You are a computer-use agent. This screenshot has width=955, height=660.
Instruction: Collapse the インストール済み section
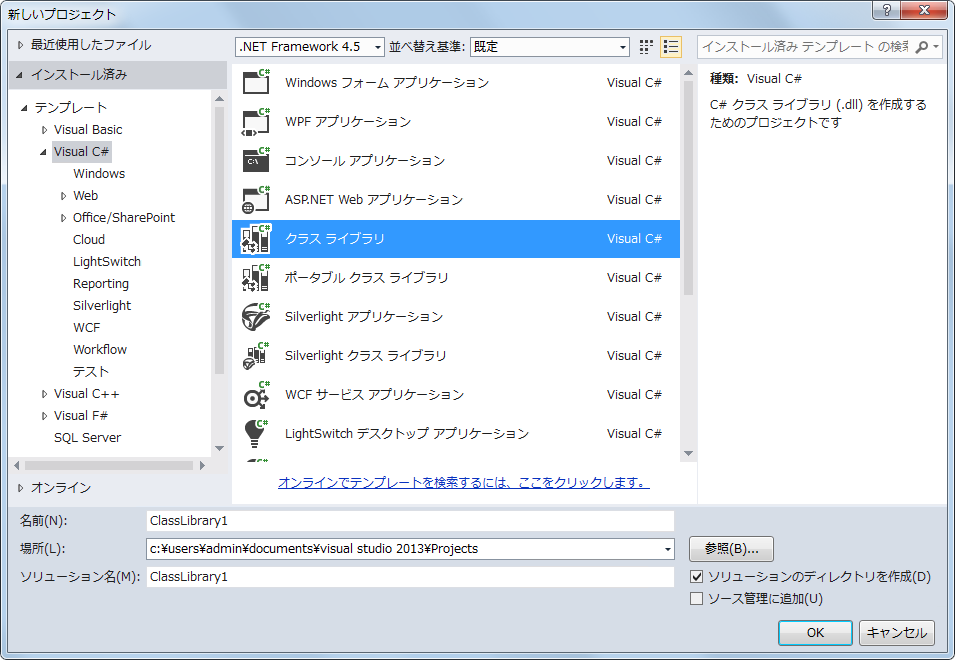click(19, 75)
